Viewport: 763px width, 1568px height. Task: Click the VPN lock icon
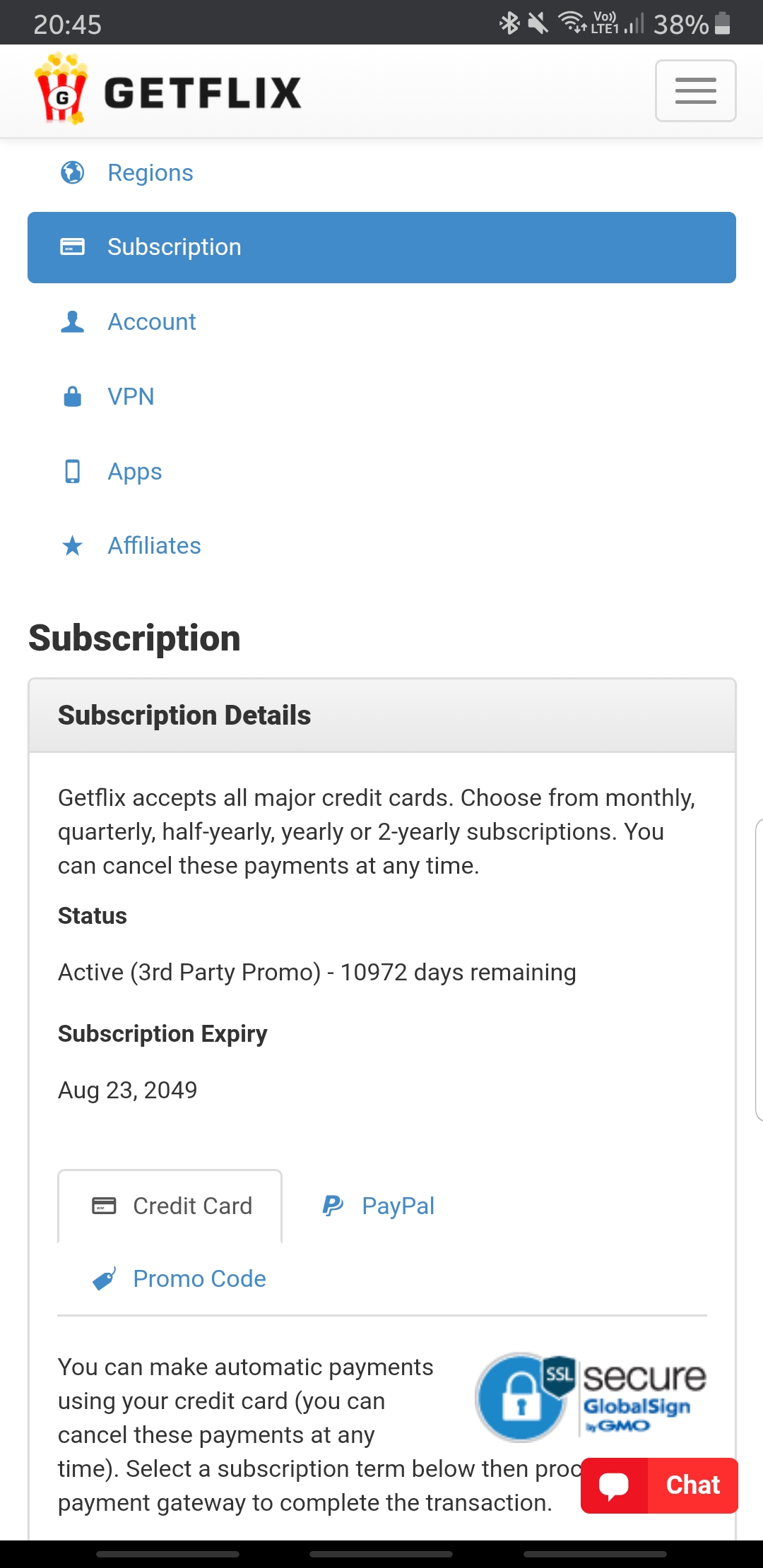[x=72, y=396]
